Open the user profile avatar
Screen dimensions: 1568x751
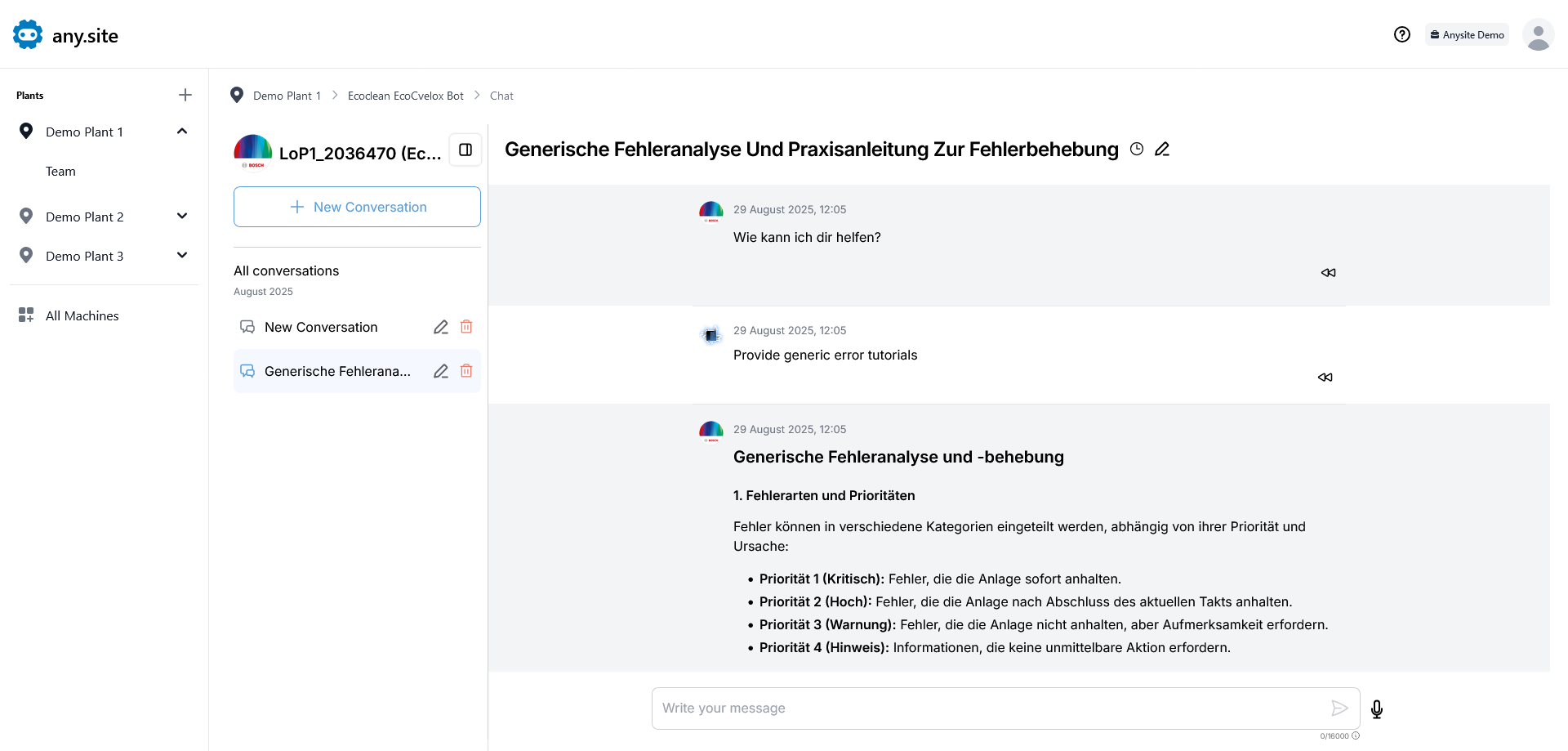point(1538,35)
